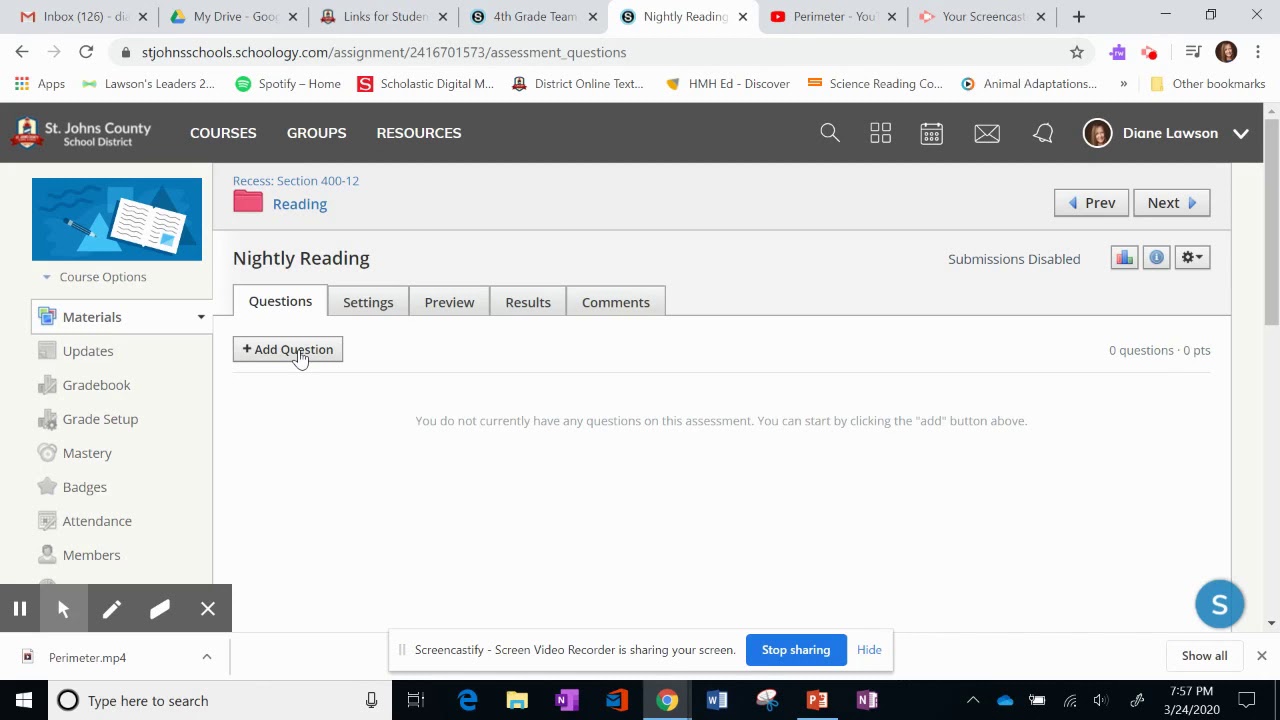The height and width of the screenshot is (720, 1280).
Task: Select the Screencastify eraser tool
Action: pos(160,609)
